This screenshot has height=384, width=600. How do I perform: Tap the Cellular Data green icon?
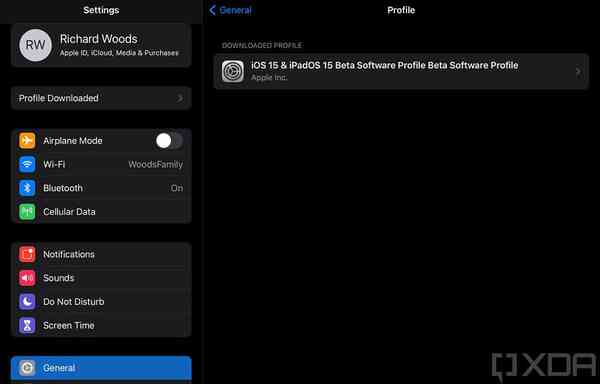pos(27,212)
